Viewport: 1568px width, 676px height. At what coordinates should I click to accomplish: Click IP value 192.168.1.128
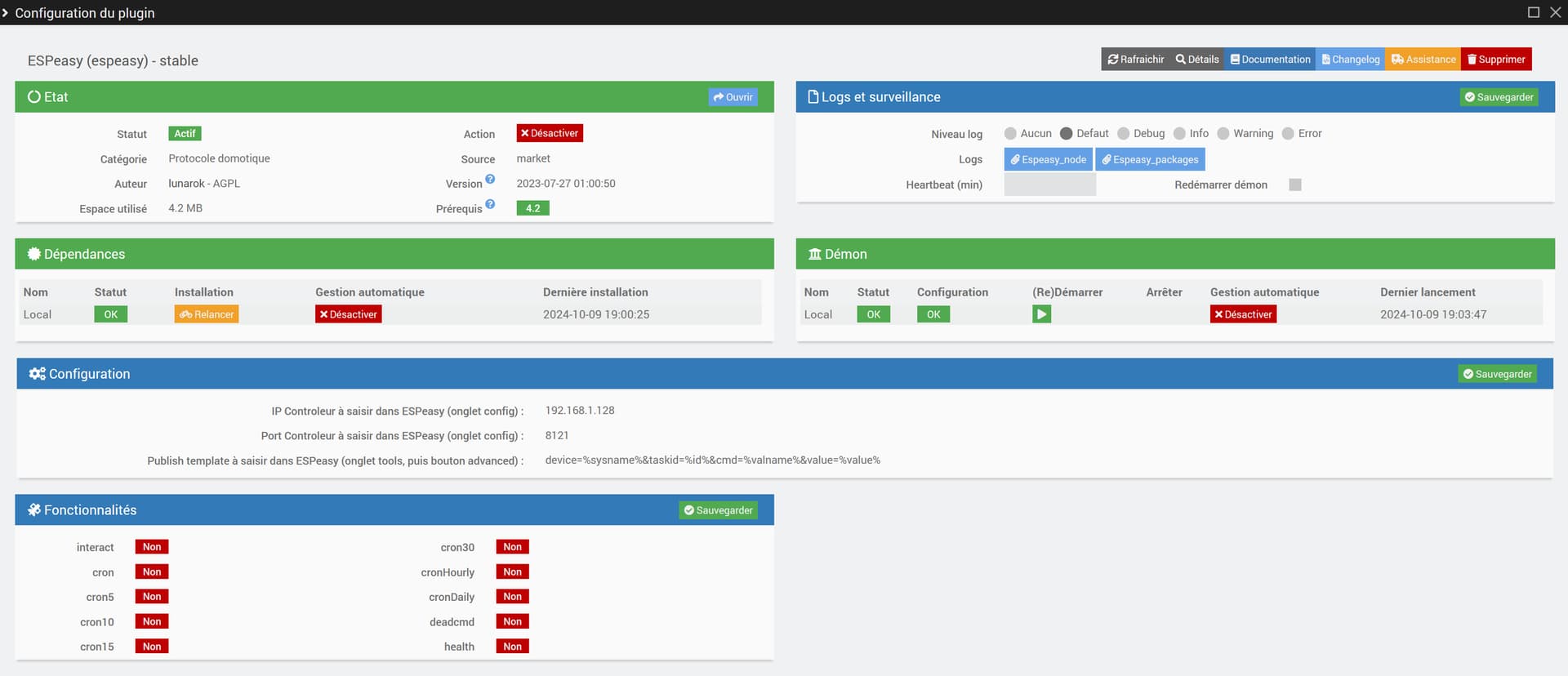pyautogui.click(x=580, y=411)
